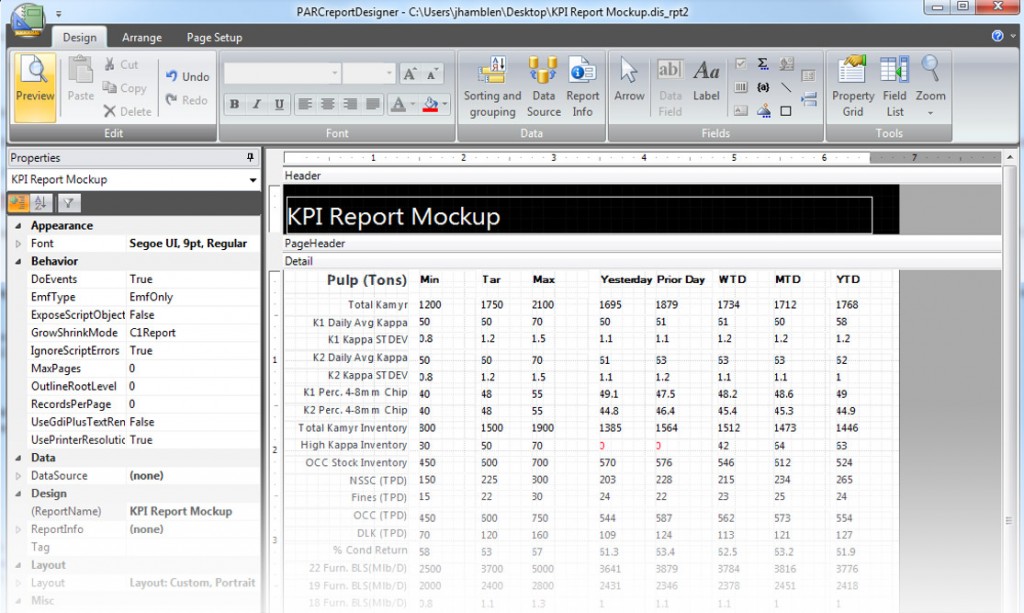
Task: Expand the DataSource property
Action: click(x=18, y=476)
